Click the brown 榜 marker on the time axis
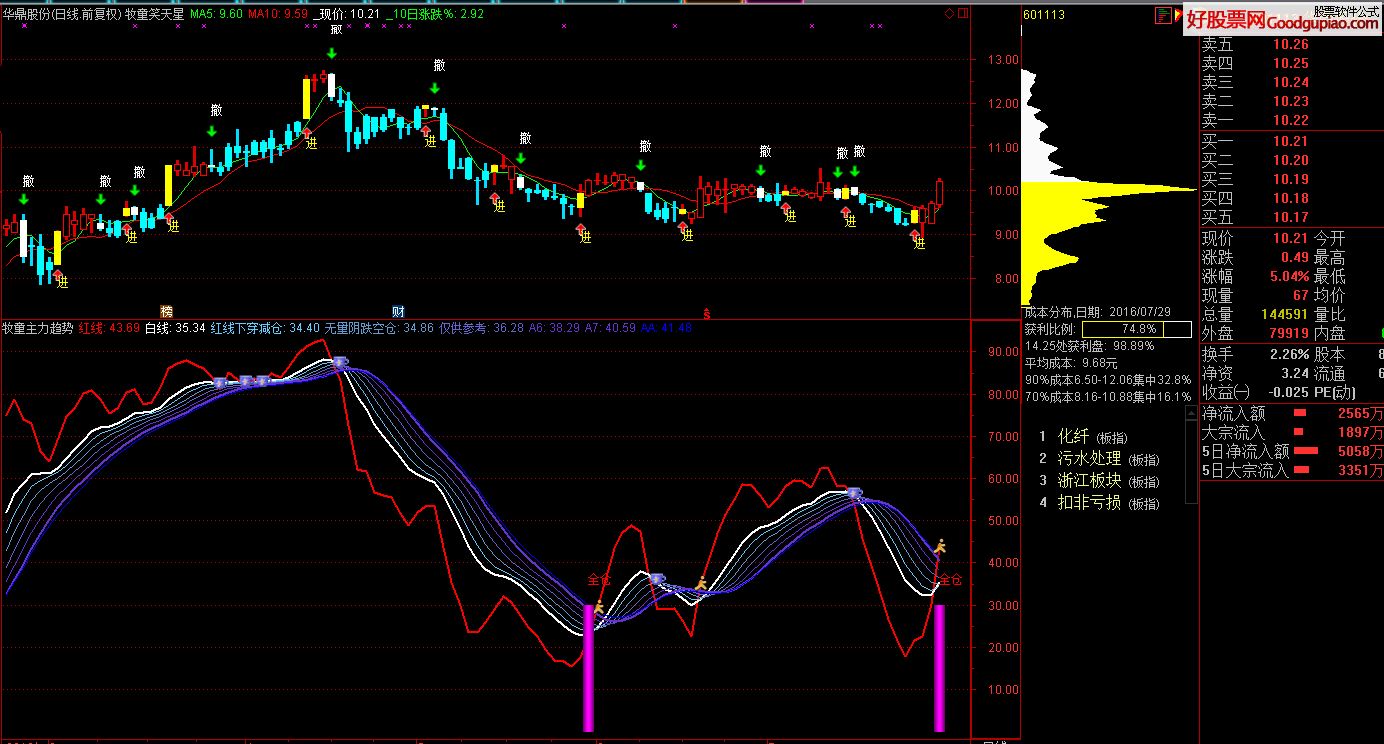Image resolution: width=1384 pixels, height=744 pixels. 166,312
